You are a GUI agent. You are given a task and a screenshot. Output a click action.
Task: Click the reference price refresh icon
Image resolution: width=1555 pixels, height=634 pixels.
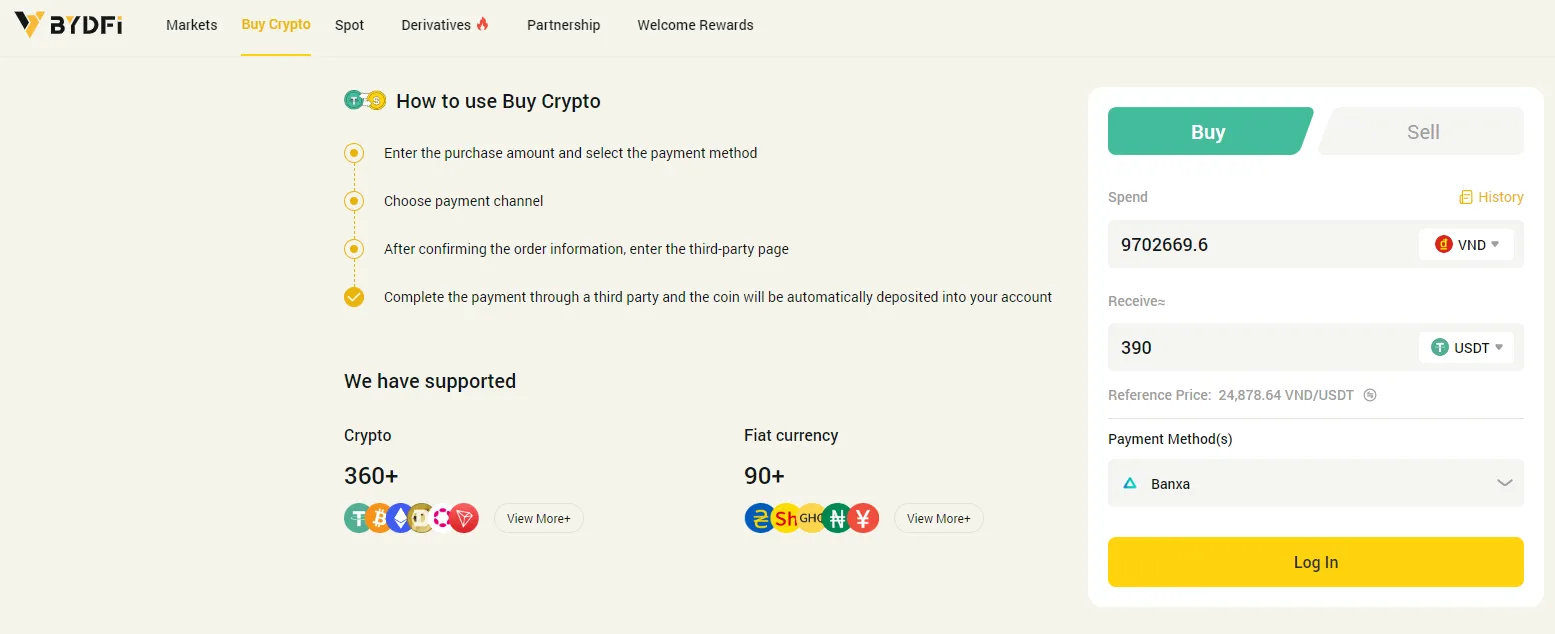coord(1370,395)
